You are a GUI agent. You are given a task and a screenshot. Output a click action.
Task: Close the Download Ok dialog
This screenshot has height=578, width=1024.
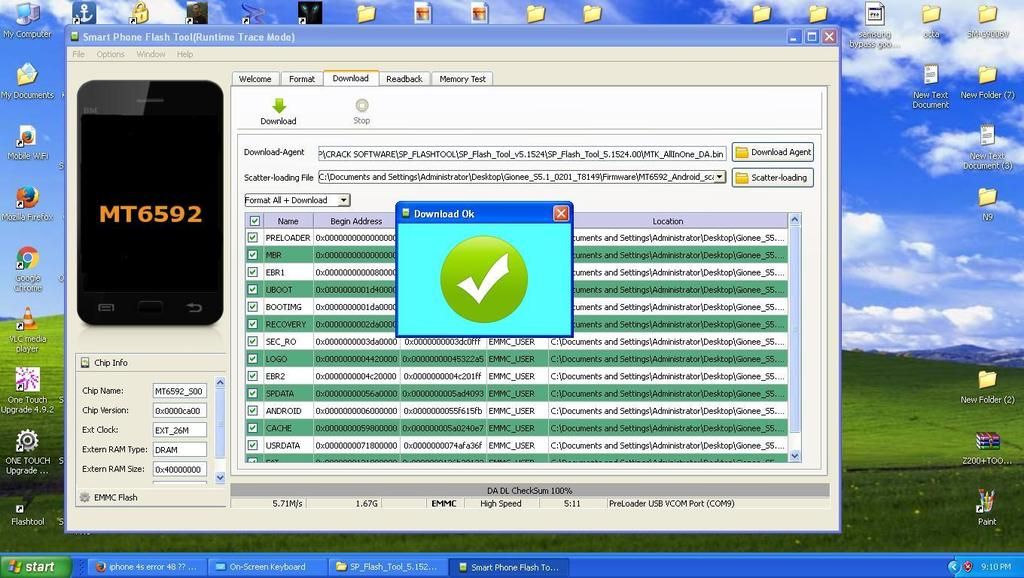point(561,214)
